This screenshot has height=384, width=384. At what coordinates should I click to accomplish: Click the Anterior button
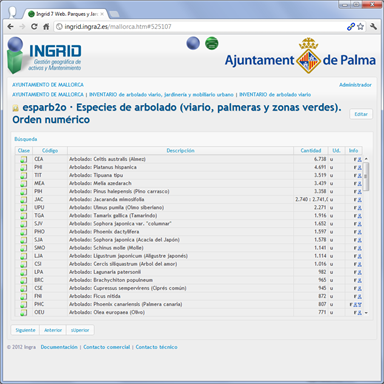pyautogui.click(x=53, y=330)
